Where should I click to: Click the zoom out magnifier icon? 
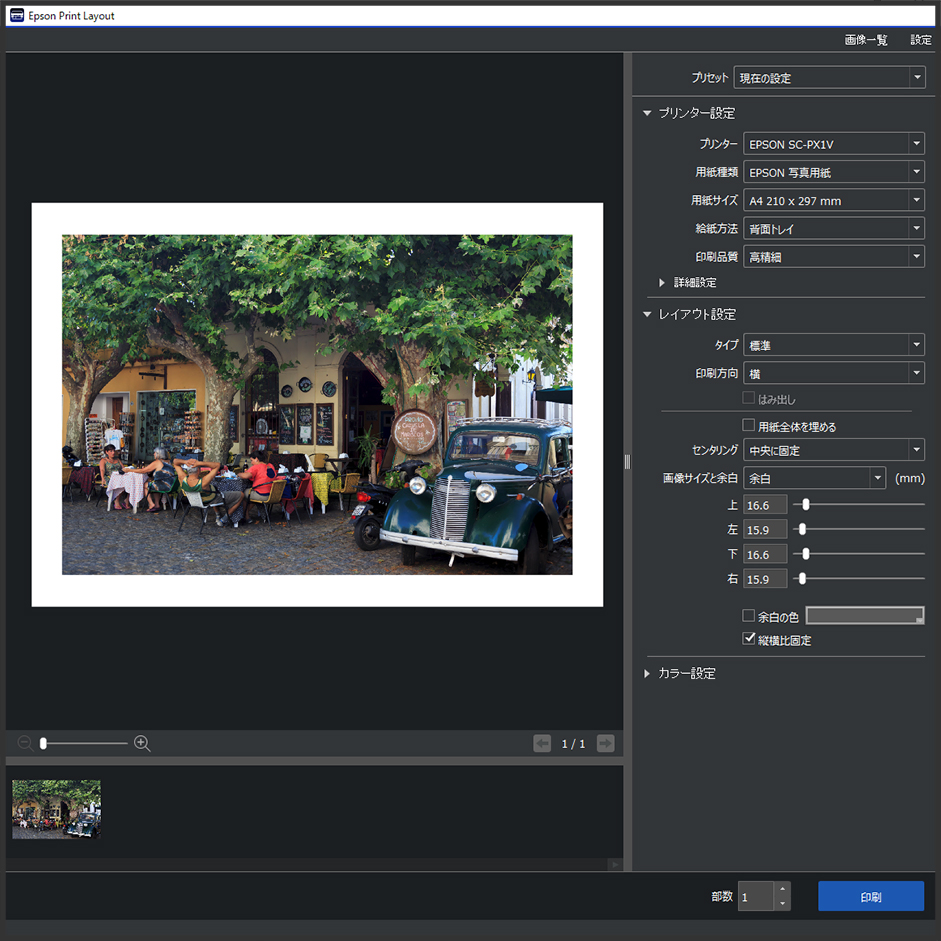tap(25, 743)
